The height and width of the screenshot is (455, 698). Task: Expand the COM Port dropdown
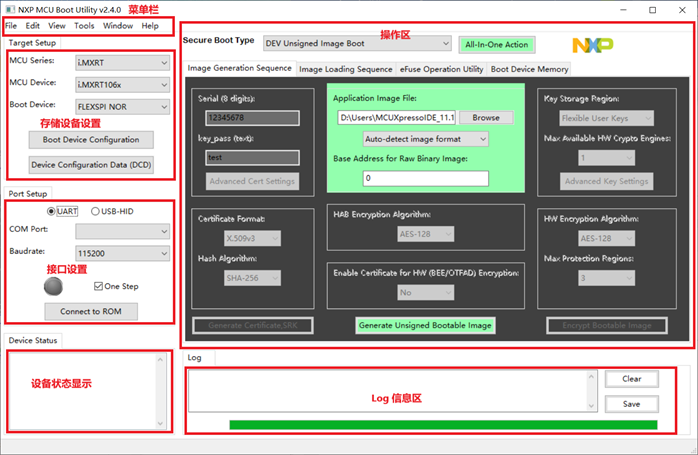pos(122,231)
